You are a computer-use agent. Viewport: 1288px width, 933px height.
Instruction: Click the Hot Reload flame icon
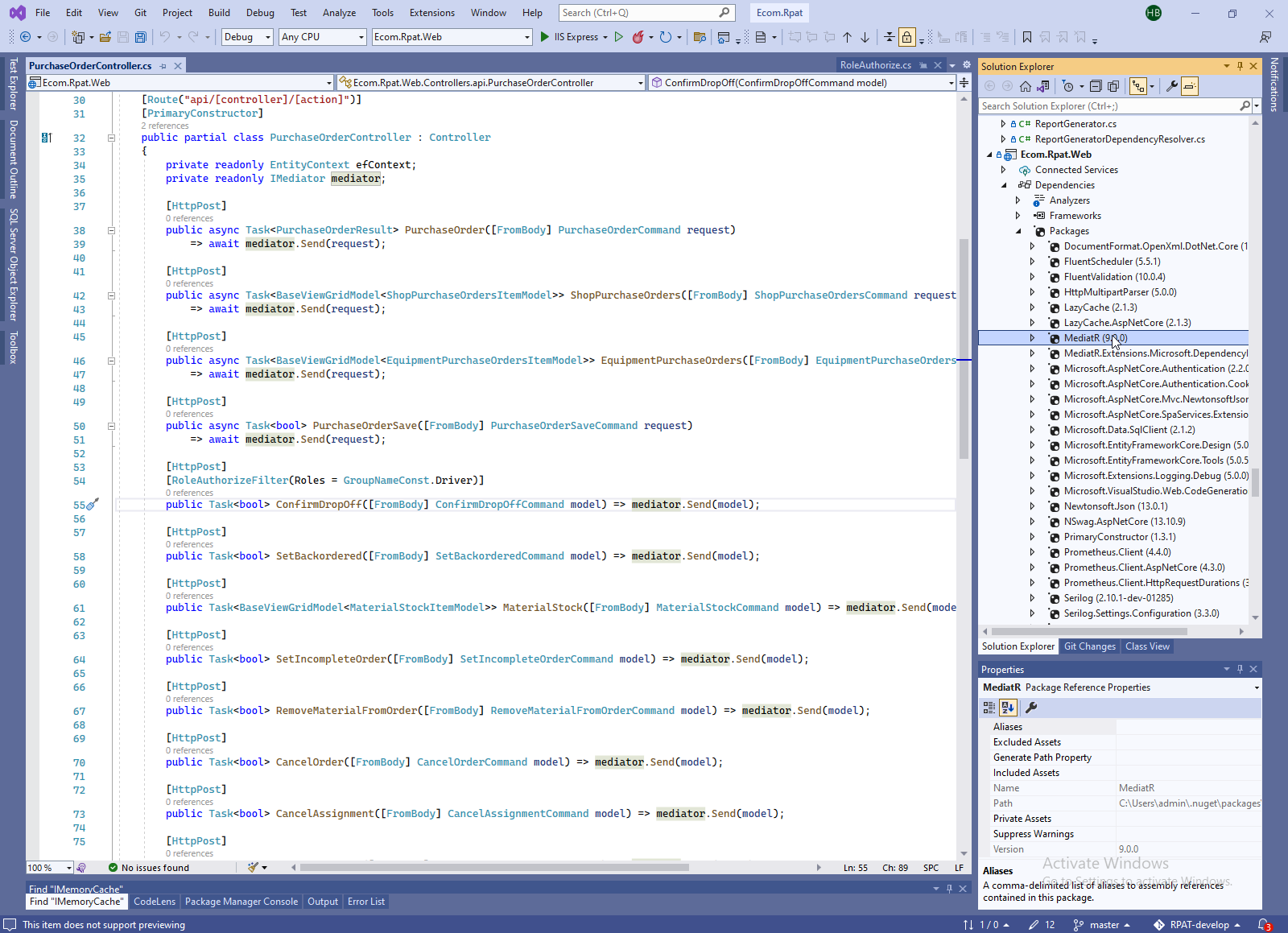coord(638,37)
